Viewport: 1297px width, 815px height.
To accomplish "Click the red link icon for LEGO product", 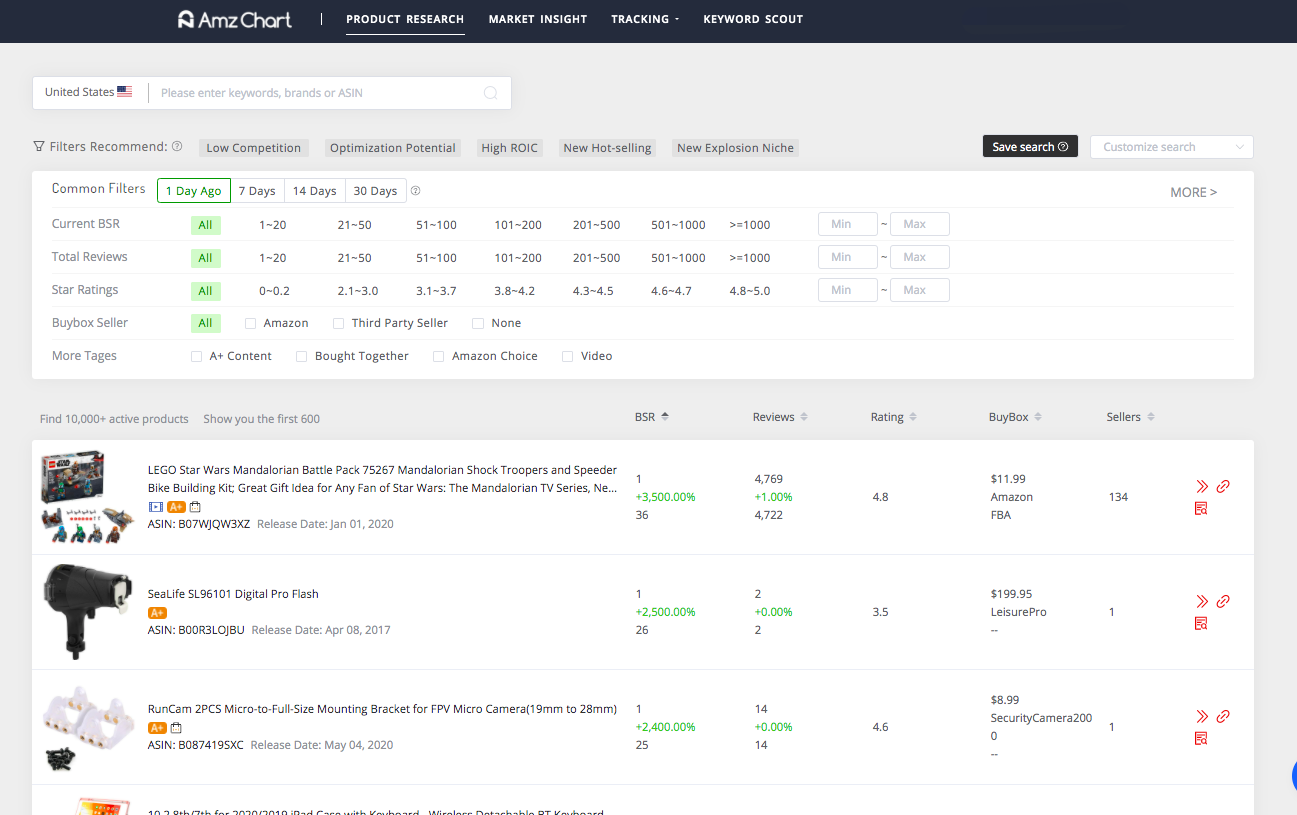I will pos(1222,487).
